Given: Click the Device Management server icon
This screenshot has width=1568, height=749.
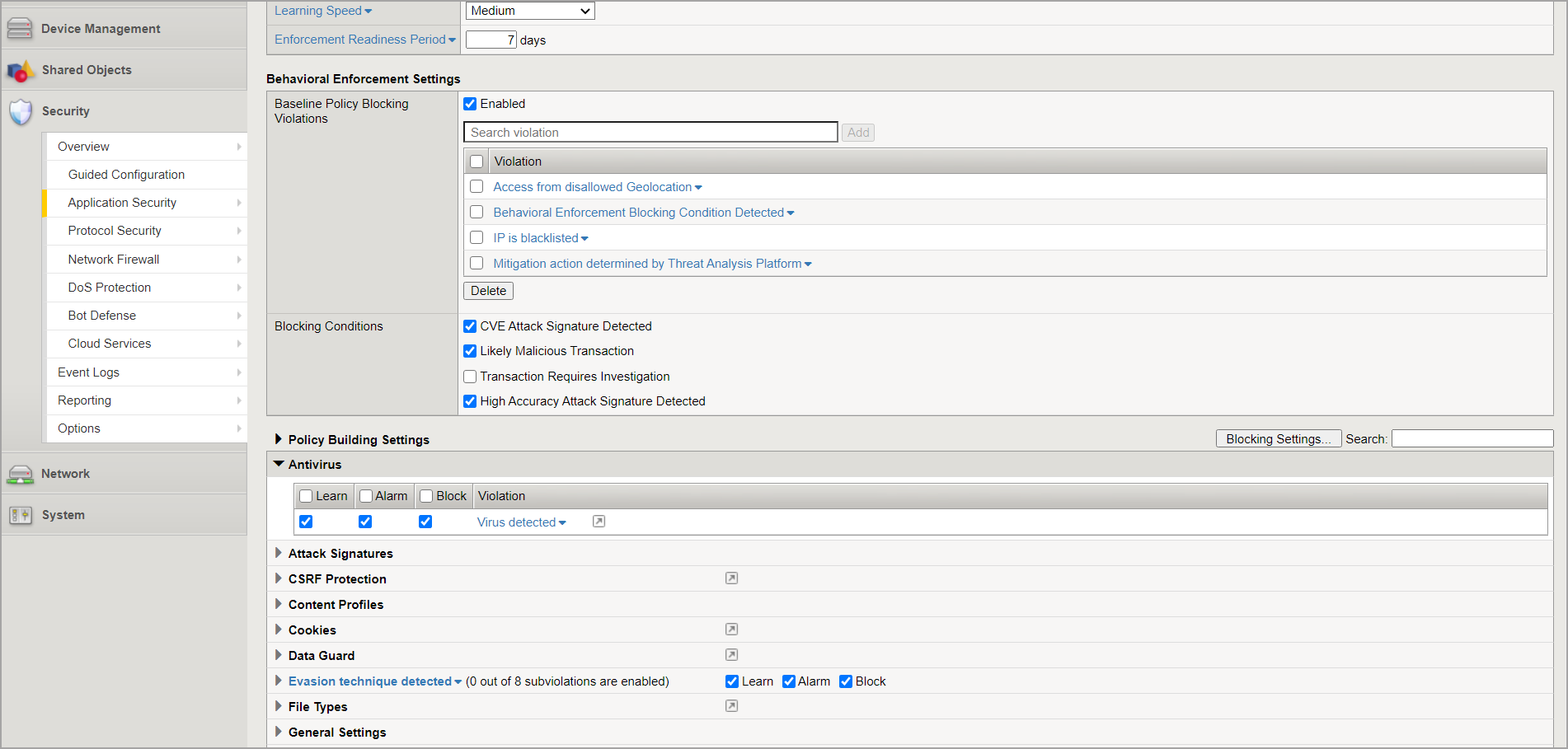Looking at the screenshot, I should (20, 29).
